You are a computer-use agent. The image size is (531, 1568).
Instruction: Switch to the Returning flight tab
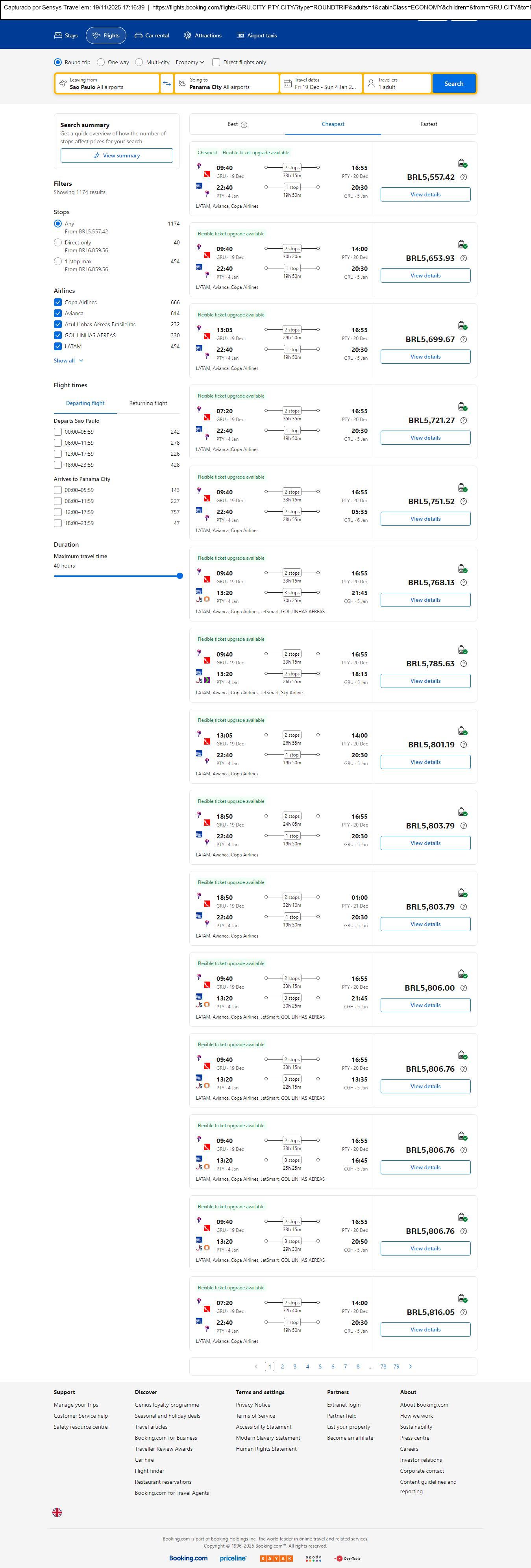point(148,403)
